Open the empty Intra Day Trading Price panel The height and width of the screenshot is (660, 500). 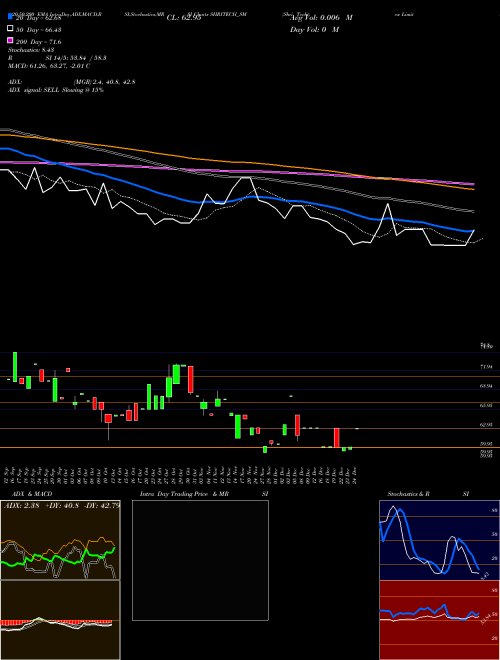[200, 560]
